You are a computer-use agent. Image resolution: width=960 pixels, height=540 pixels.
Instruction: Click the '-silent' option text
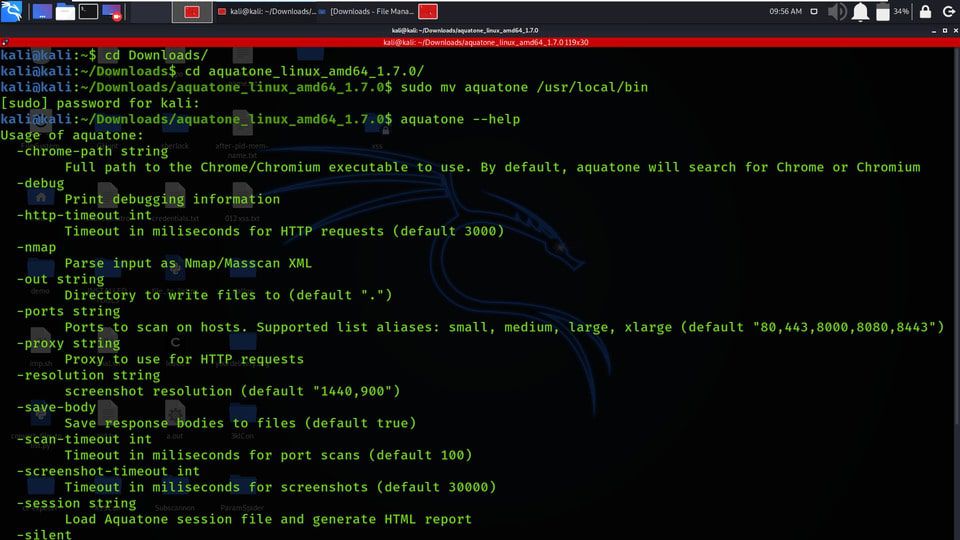click(44, 534)
